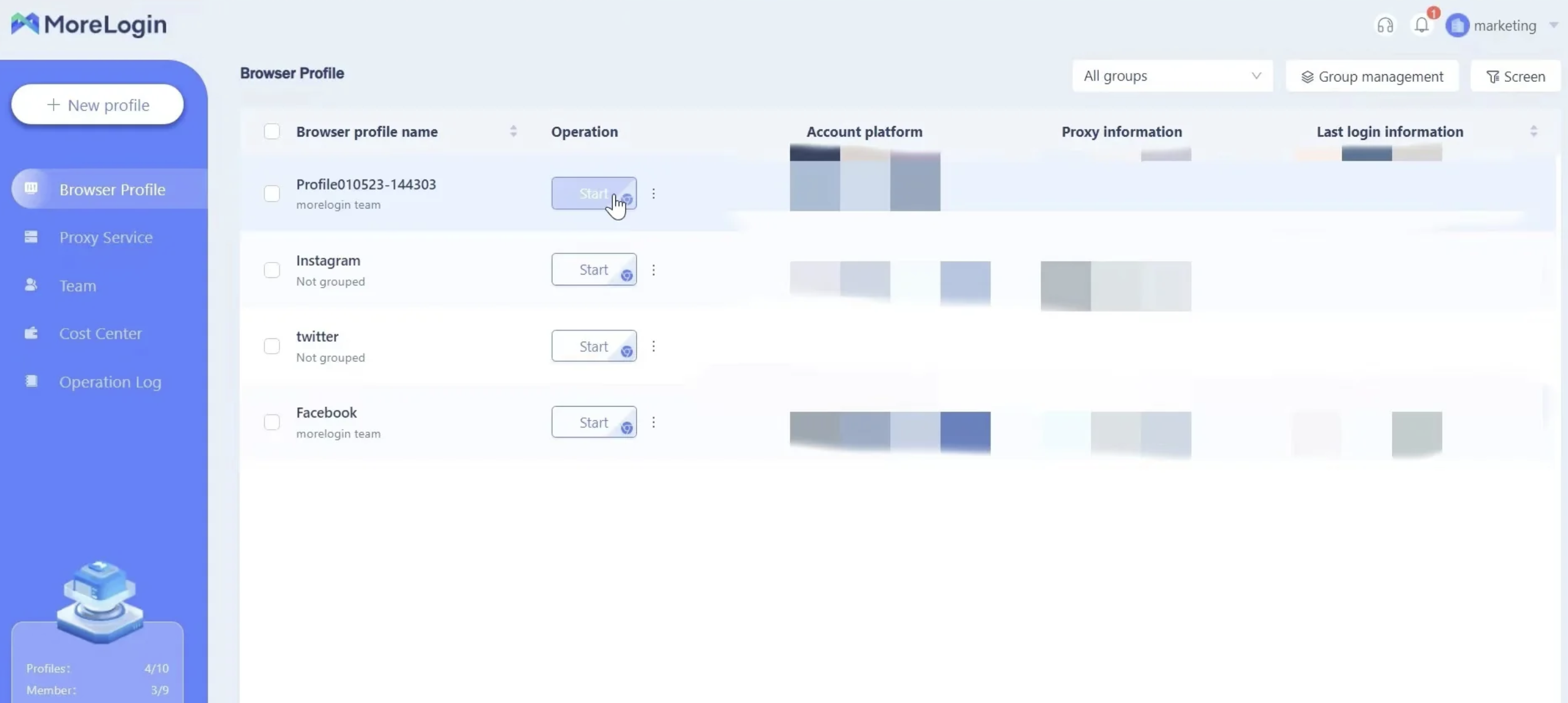Click the New profile button
This screenshot has height=703, width=1568.
(x=98, y=105)
